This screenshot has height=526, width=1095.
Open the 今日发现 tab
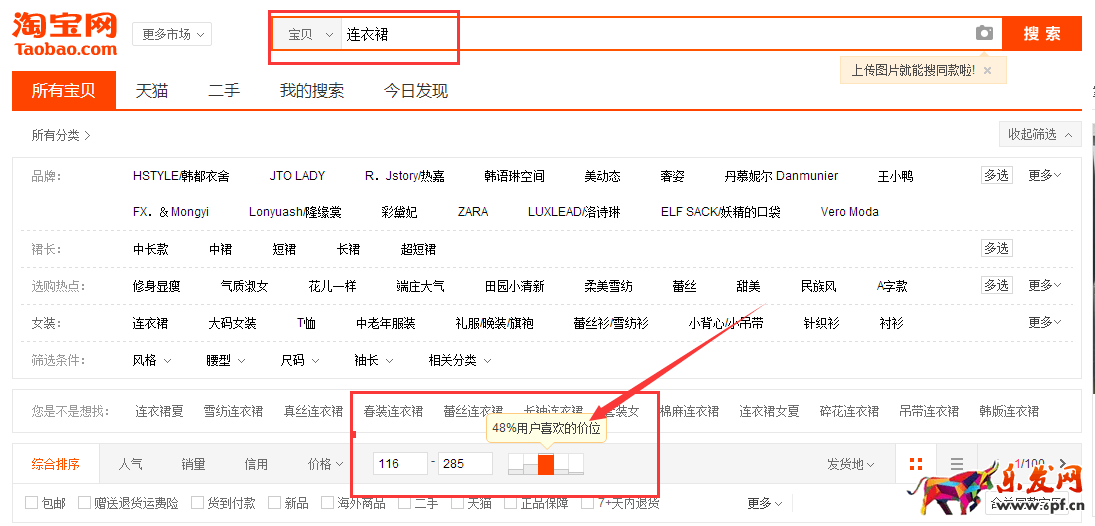coord(415,91)
